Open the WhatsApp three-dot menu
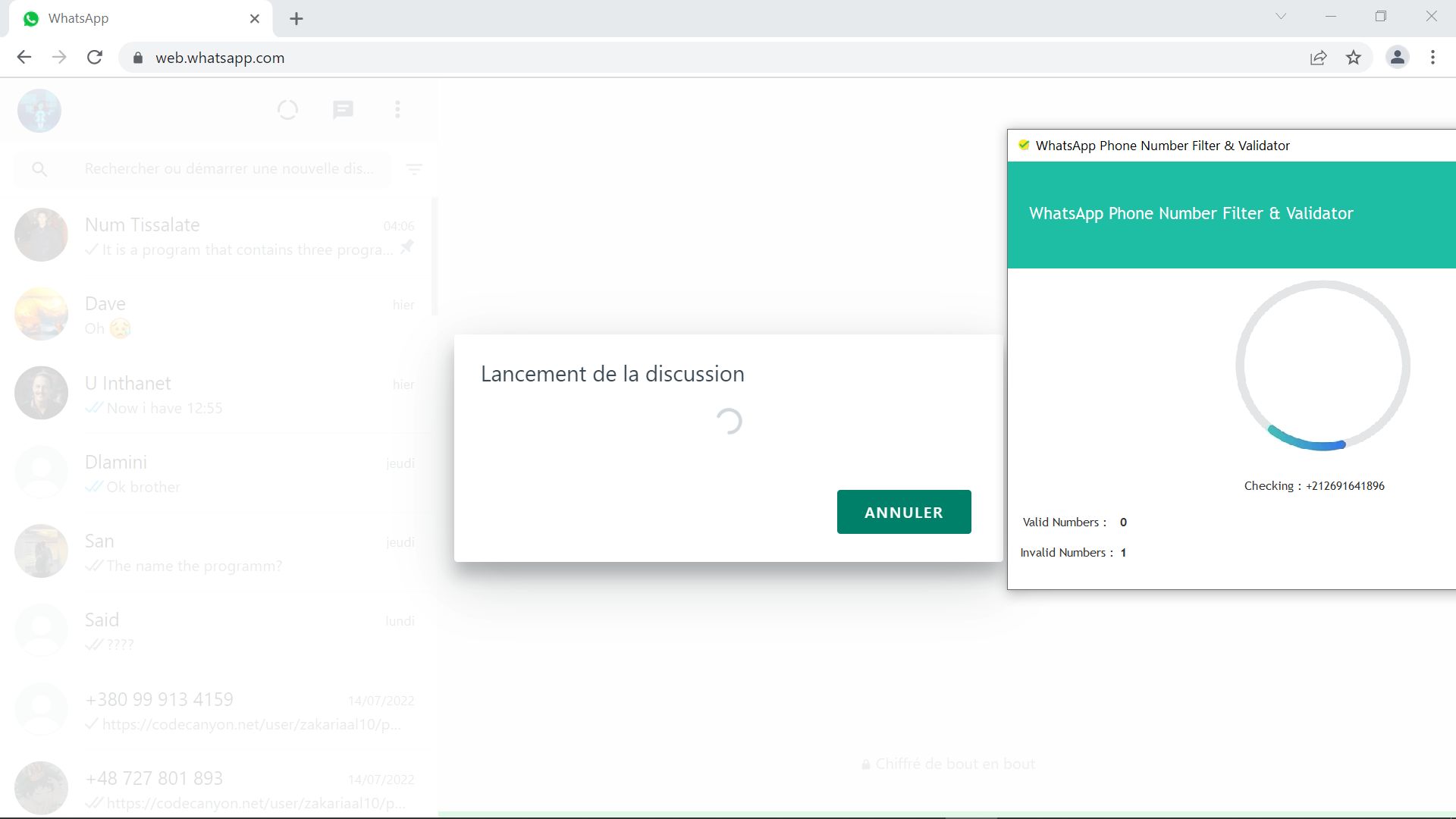The width and height of the screenshot is (1456, 819). [x=397, y=110]
